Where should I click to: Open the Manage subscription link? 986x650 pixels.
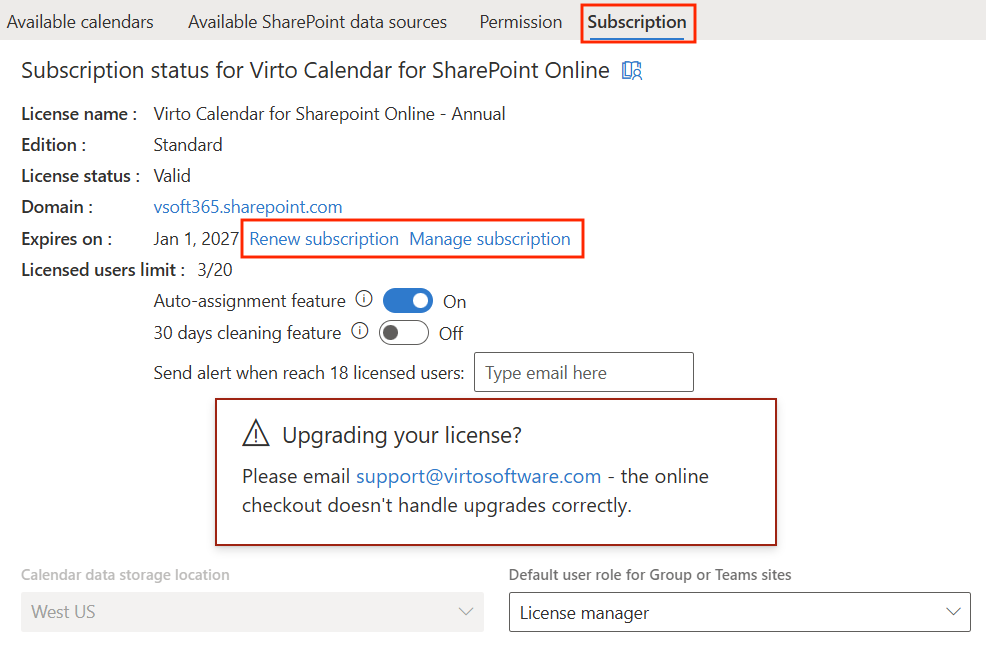tap(490, 239)
